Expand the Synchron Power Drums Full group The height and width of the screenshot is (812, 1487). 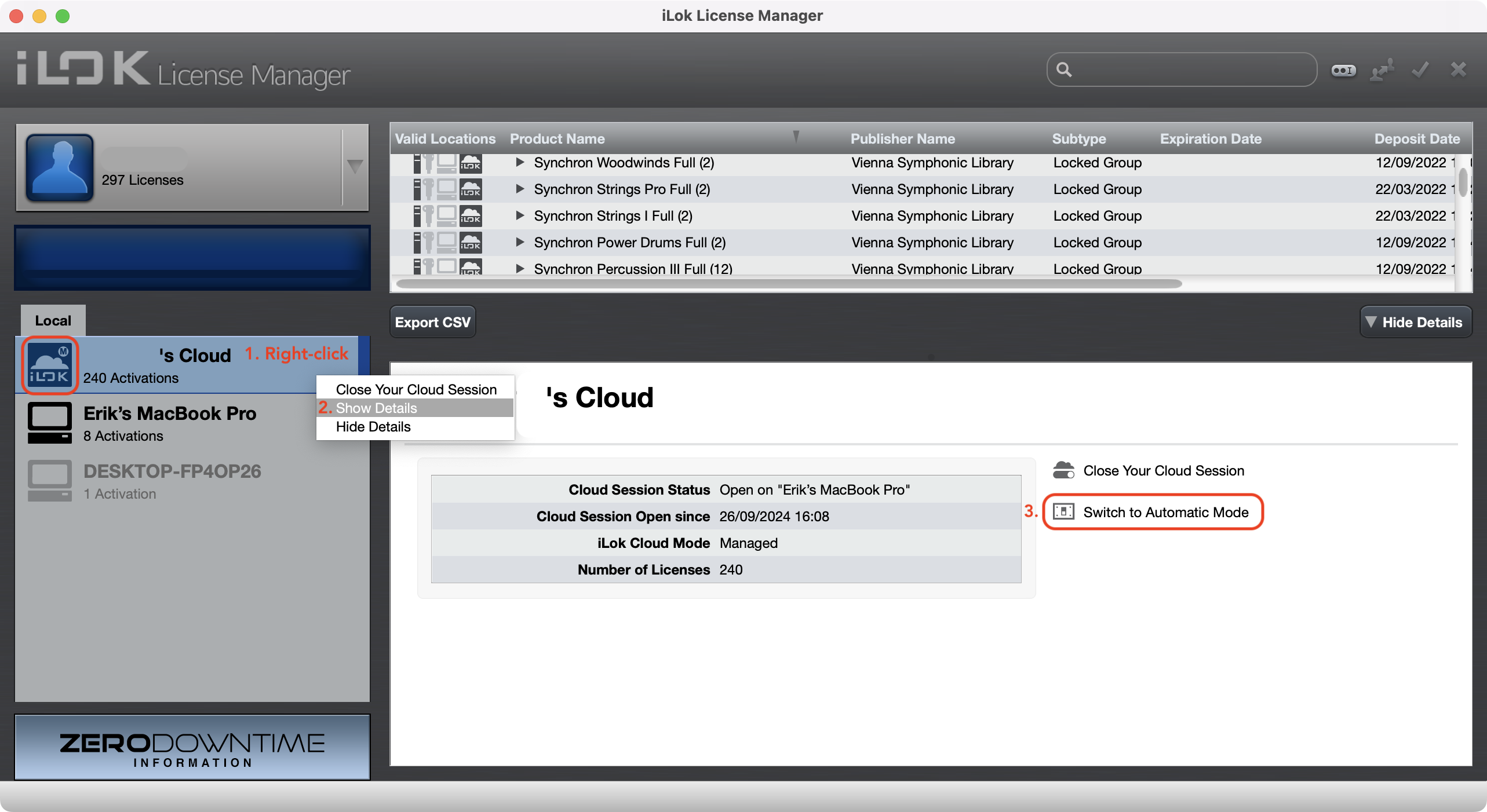pyautogui.click(x=520, y=243)
